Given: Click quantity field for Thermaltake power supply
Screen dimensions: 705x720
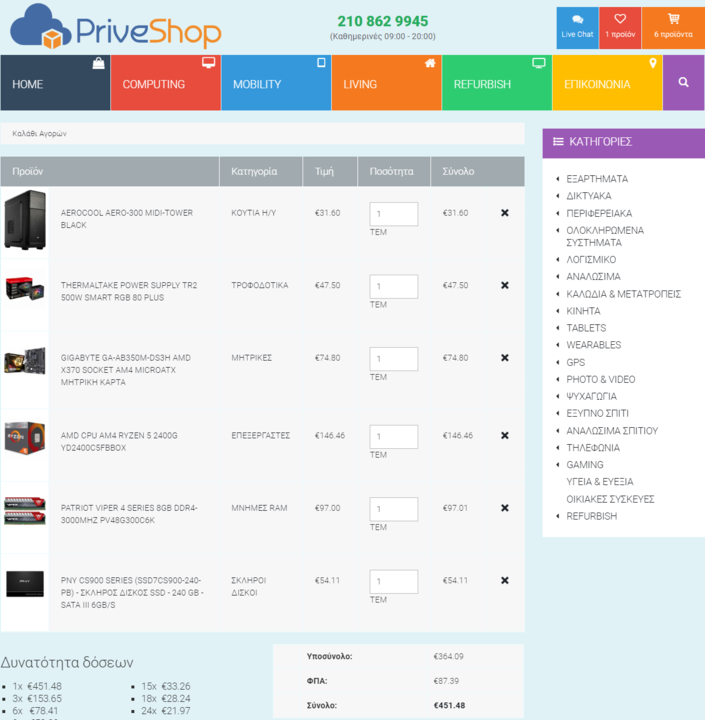Looking at the screenshot, I should 394,287.
